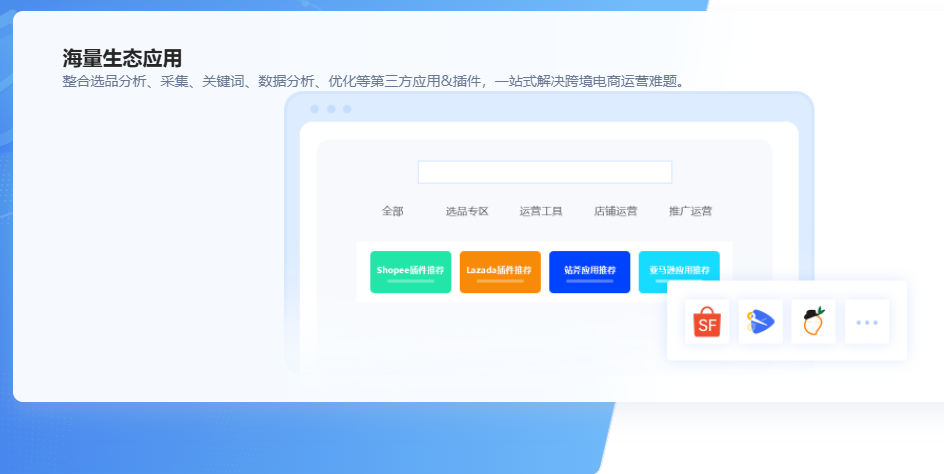Open the blue scissors tag app icon
The height and width of the screenshot is (474, 944).
click(760, 322)
